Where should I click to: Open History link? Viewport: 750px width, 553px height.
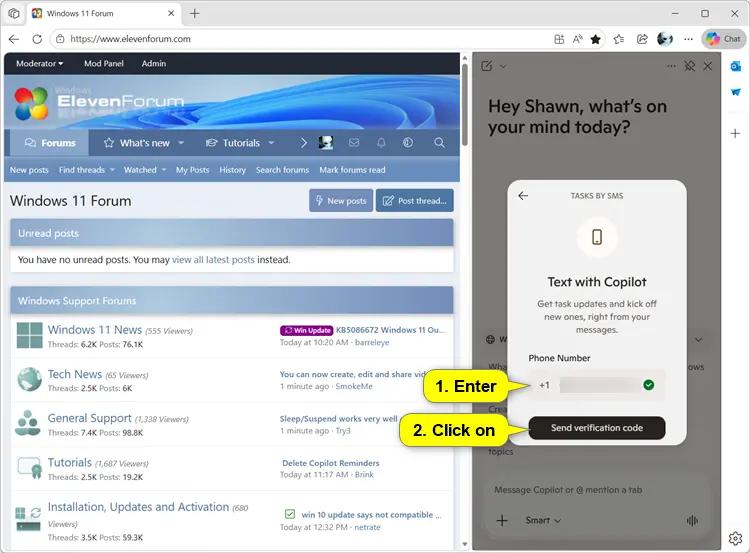(232, 170)
